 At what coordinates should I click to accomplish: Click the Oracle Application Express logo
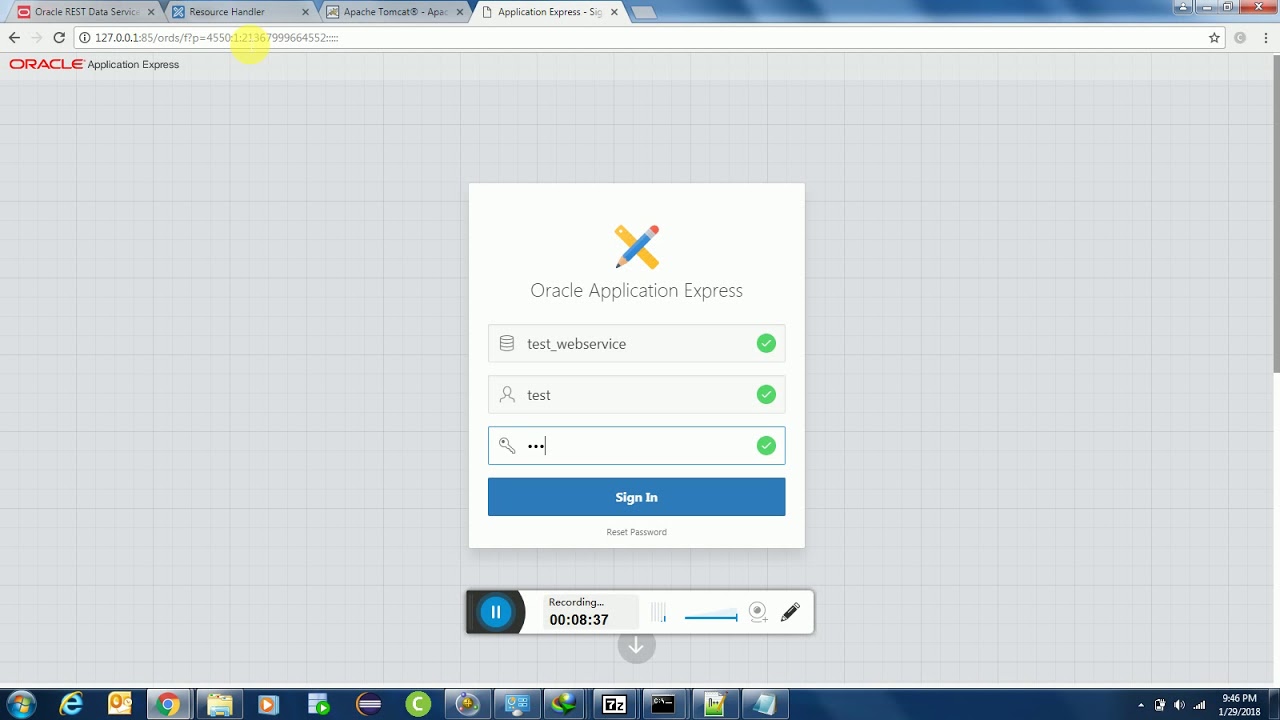click(x=94, y=64)
